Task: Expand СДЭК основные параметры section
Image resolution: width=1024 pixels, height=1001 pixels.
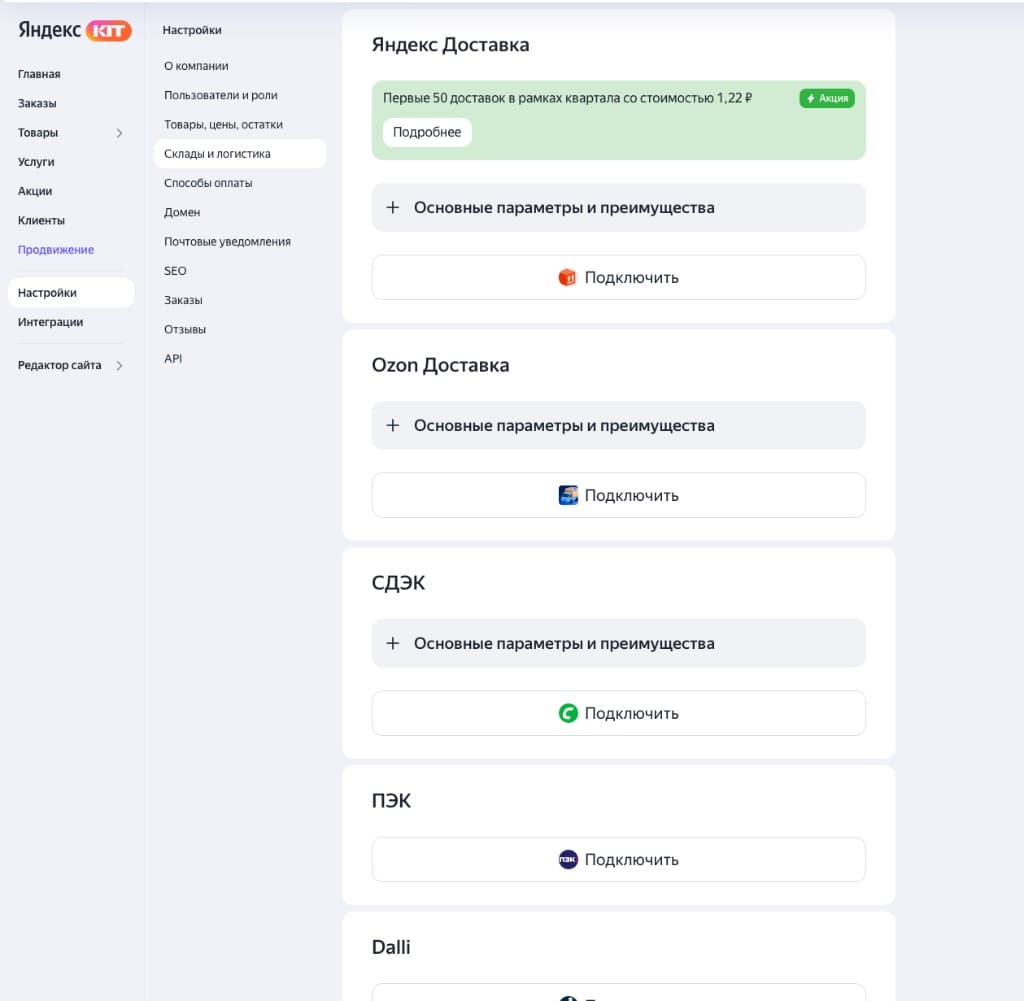Action: click(x=618, y=644)
